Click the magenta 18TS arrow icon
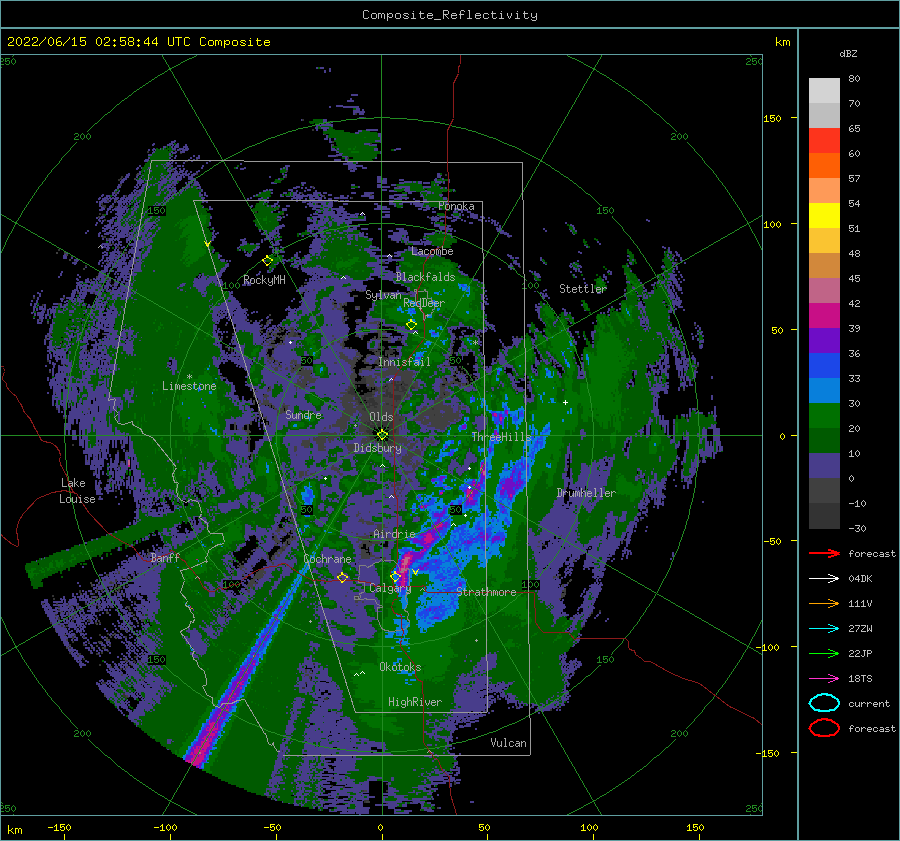 824,679
